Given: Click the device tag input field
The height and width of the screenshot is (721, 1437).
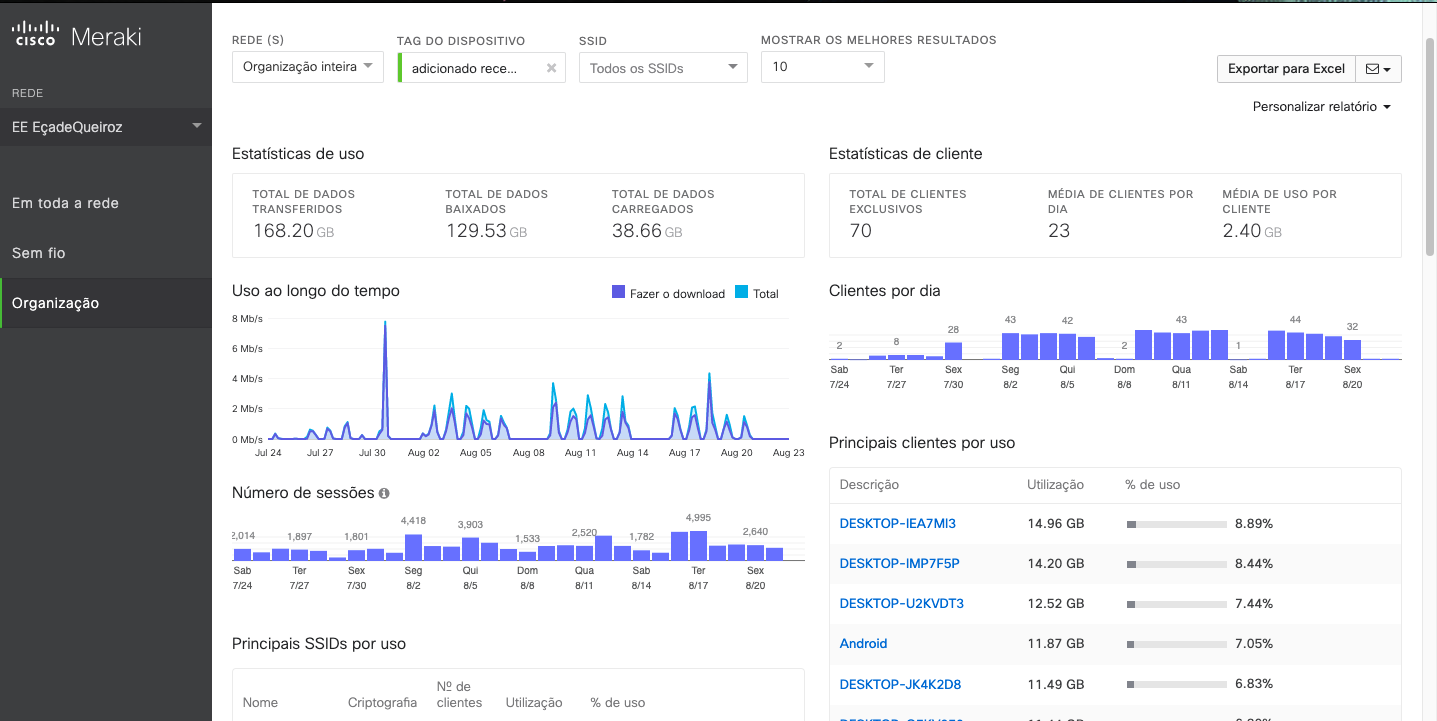Looking at the screenshot, I should tap(470, 68).
